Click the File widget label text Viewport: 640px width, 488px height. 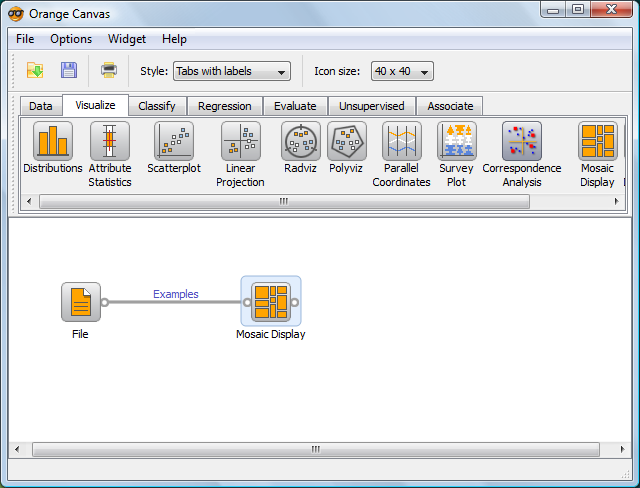pos(80,334)
